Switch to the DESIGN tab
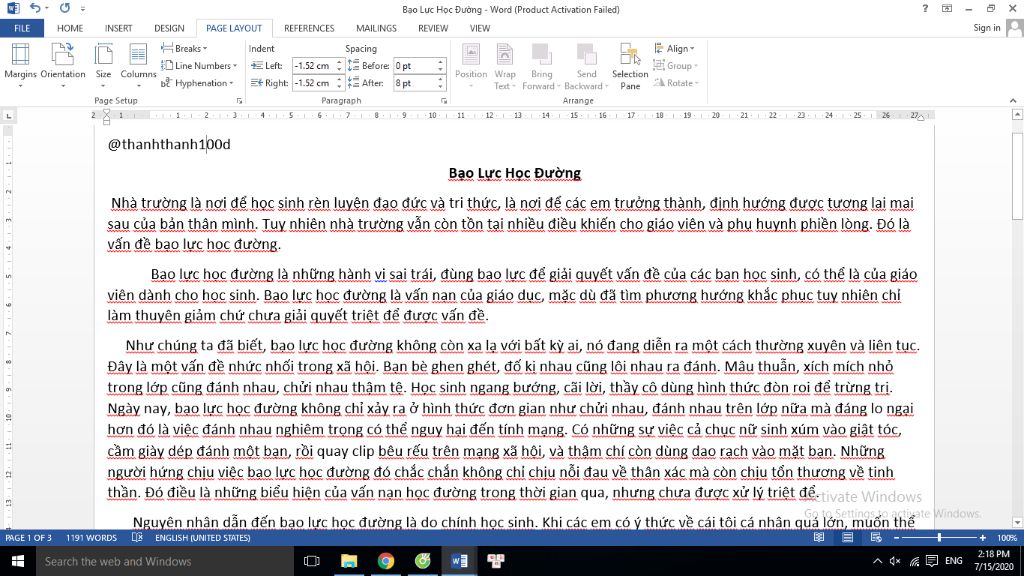Screen dimensions: 1024x576 [169, 28]
